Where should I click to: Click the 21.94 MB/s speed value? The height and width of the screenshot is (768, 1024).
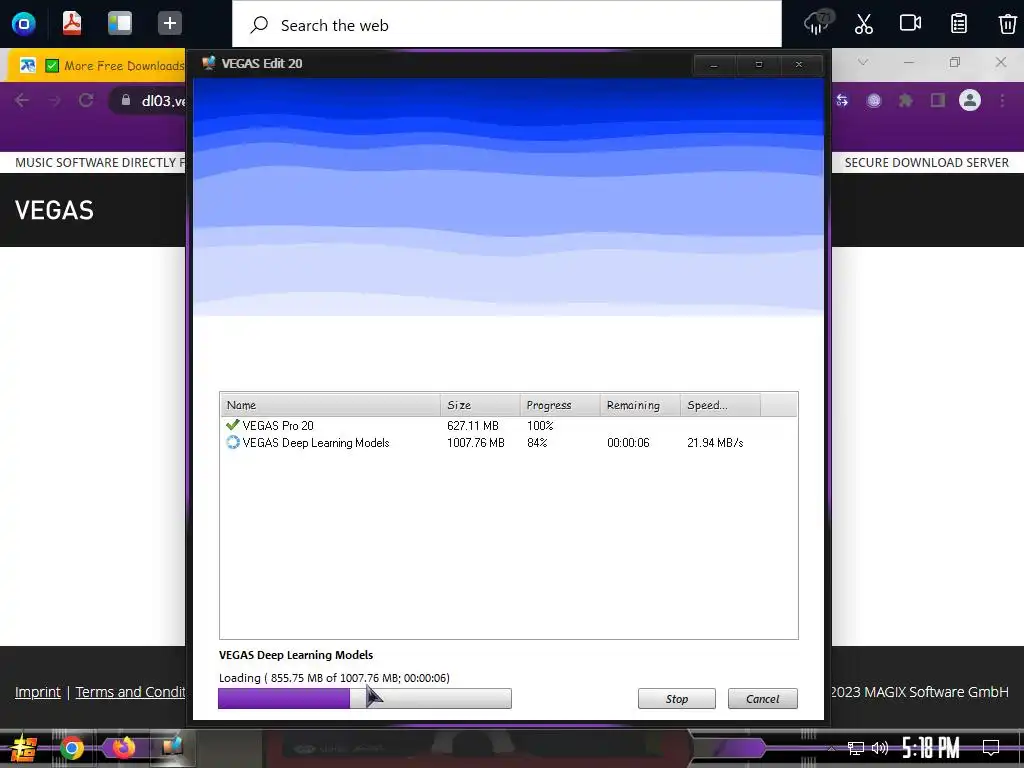tap(715, 443)
